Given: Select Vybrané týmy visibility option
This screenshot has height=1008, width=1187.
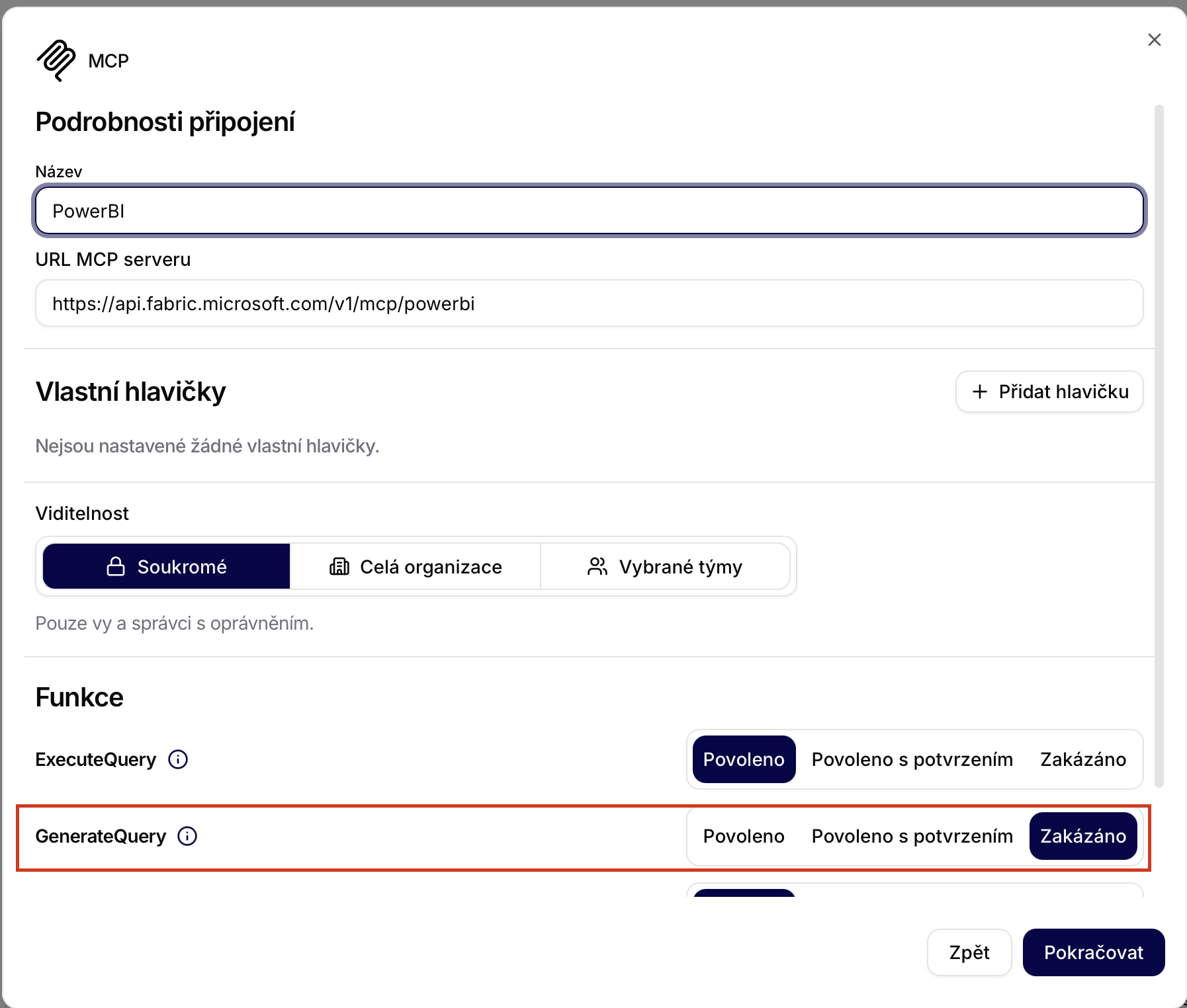Looking at the screenshot, I should [665, 566].
